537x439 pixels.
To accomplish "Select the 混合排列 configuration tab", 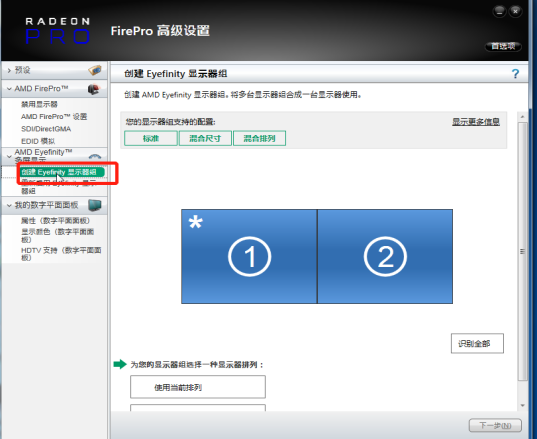I will coord(259,138).
